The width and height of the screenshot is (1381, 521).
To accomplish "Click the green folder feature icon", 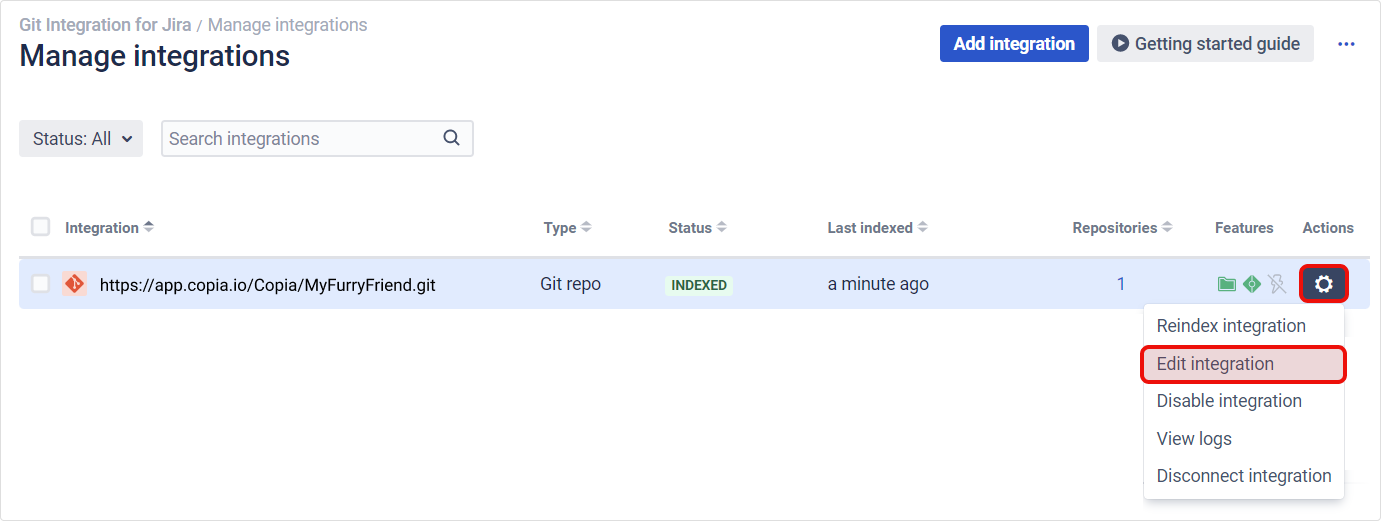I will pyautogui.click(x=1226, y=285).
